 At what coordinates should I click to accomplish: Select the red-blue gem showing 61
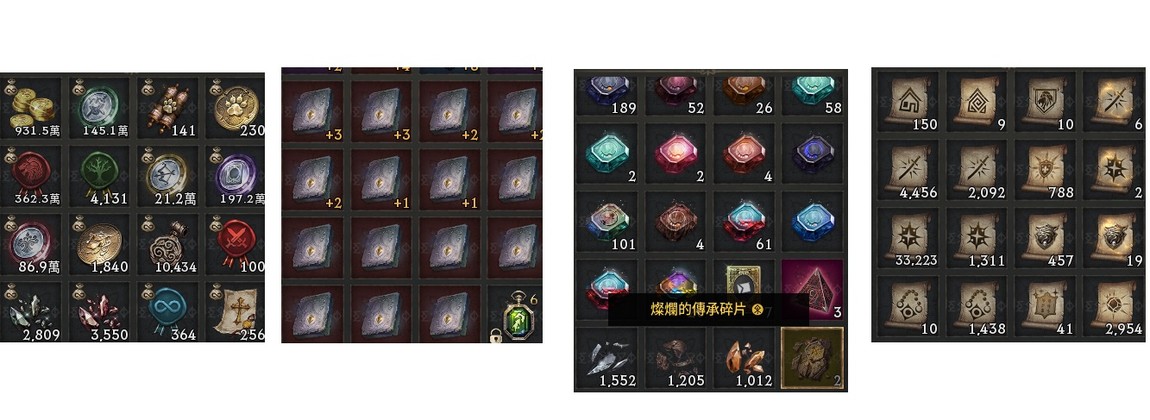(x=744, y=221)
